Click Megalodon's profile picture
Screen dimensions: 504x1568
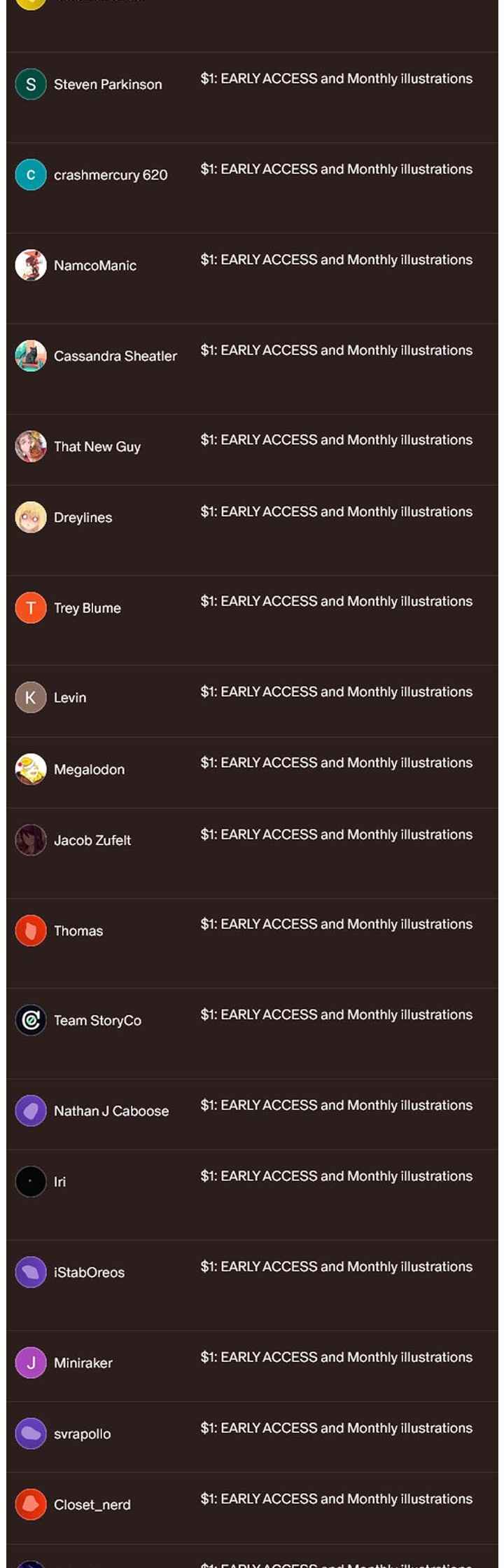(31, 769)
